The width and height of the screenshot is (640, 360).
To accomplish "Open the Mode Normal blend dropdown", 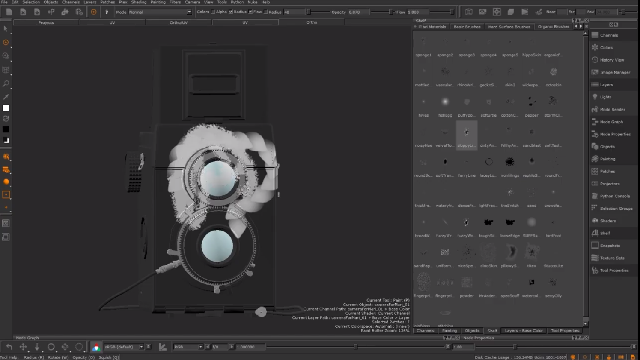I will [x=160, y=12].
